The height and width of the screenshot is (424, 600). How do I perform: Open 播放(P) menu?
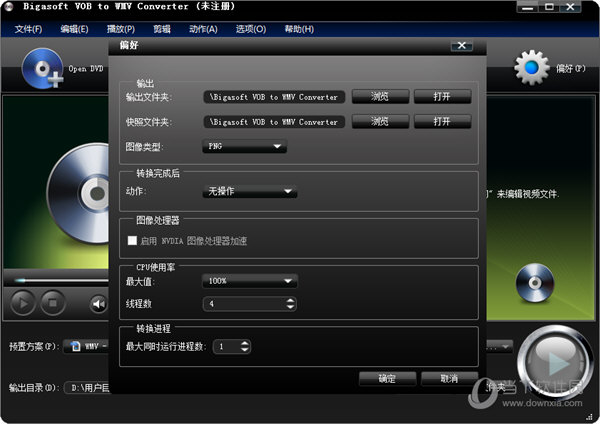click(121, 29)
